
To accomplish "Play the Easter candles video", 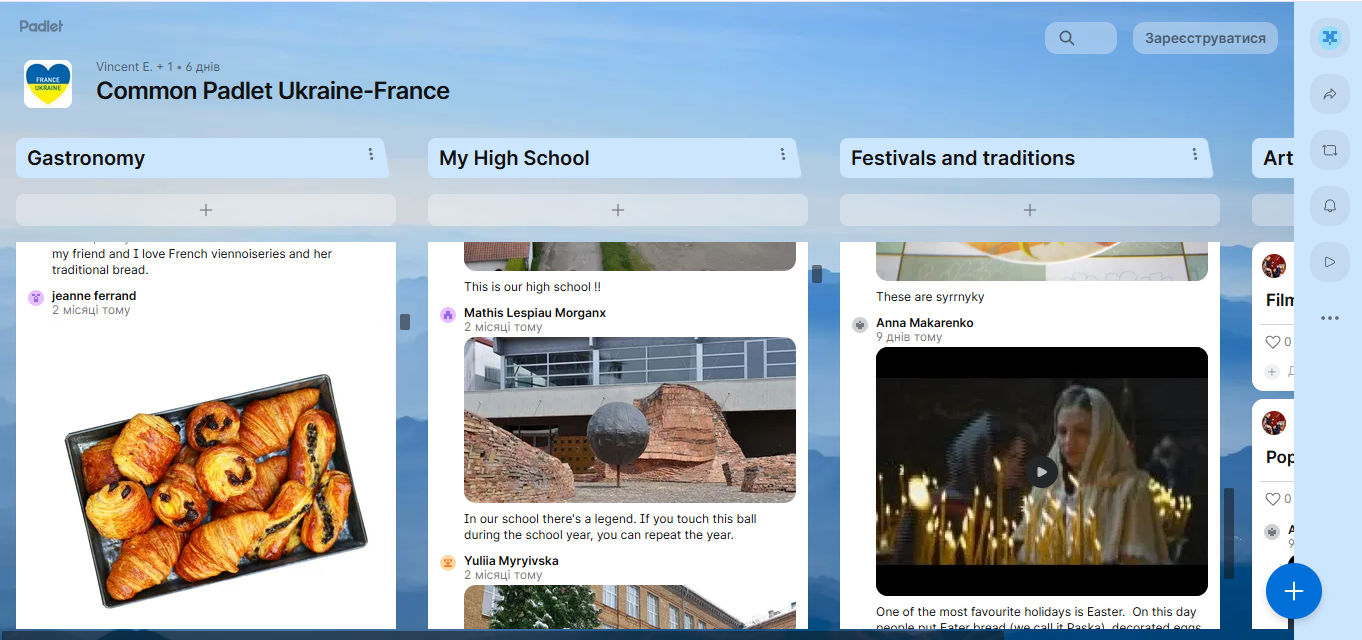I will (x=1042, y=472).
